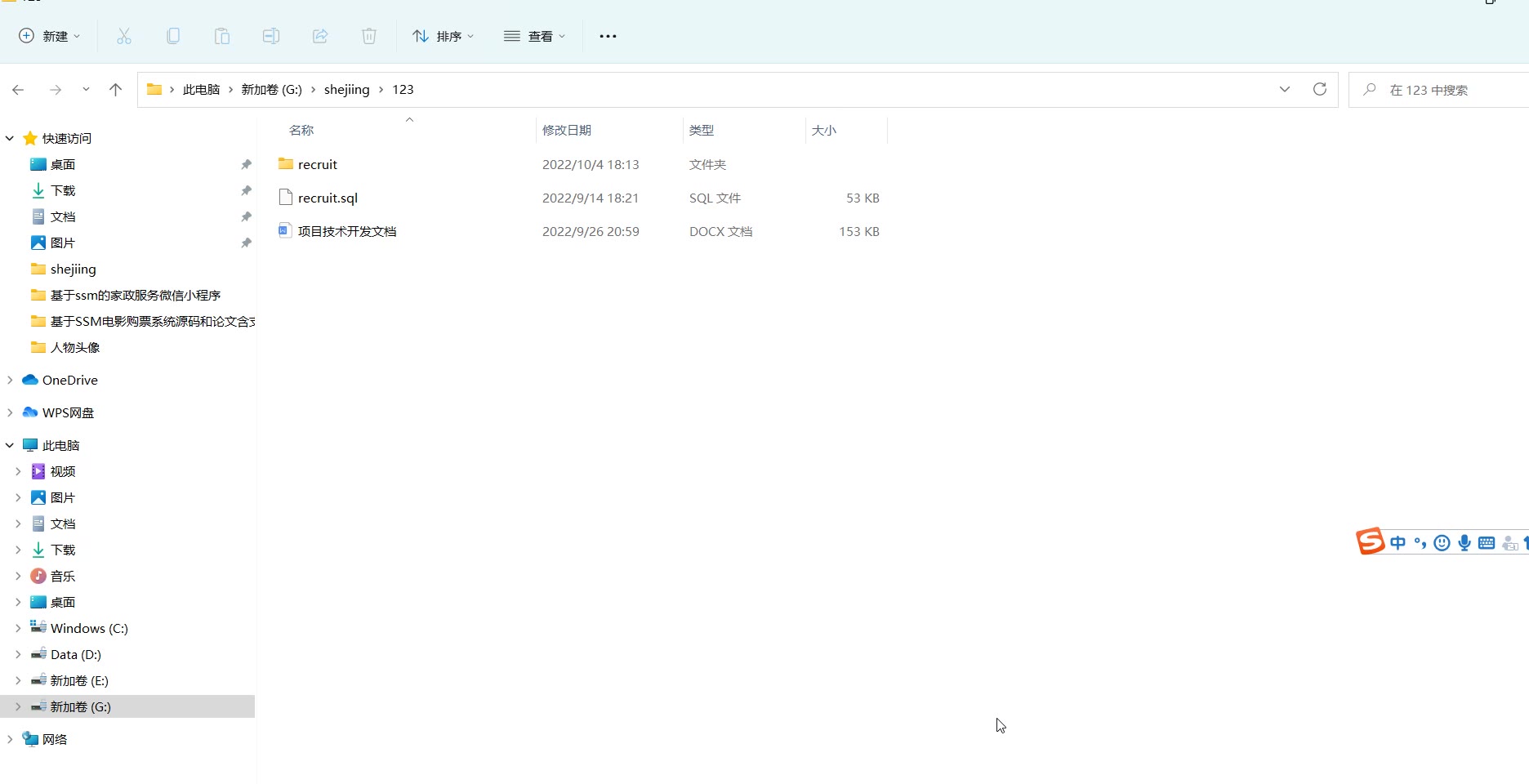Viewport: 1529px width, 784px height.
Task: Click the Share icon in toolbar
Action: pyautogui.click(x=320, y=36)
